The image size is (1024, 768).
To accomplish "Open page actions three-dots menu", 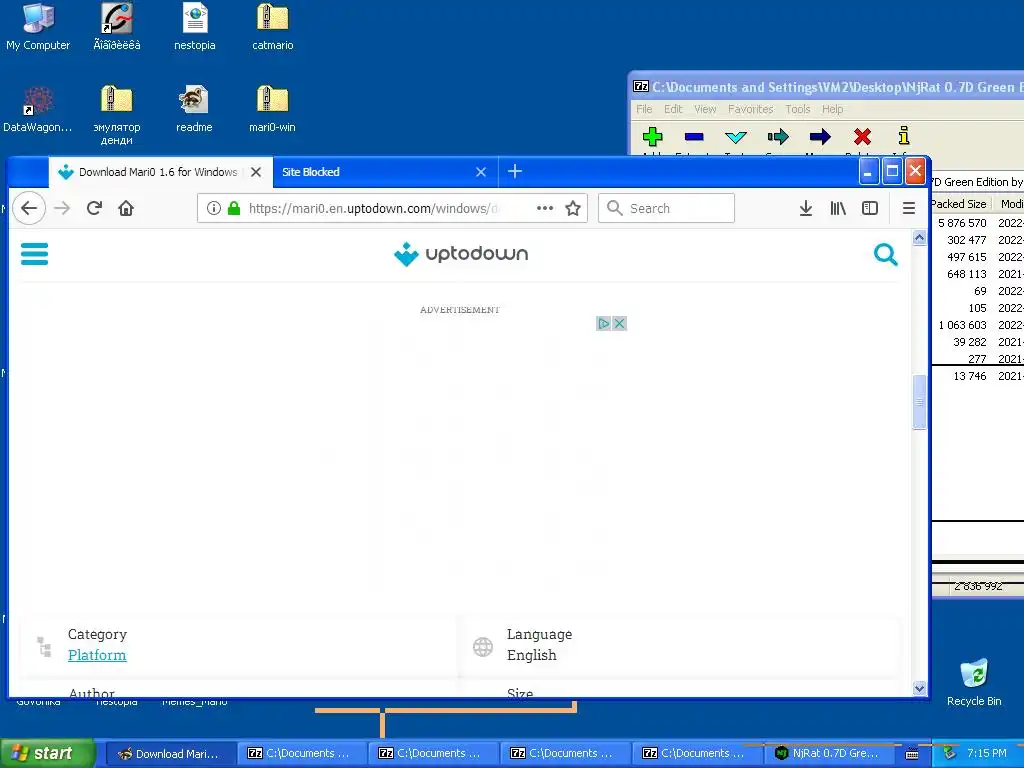I will (545, 208).
